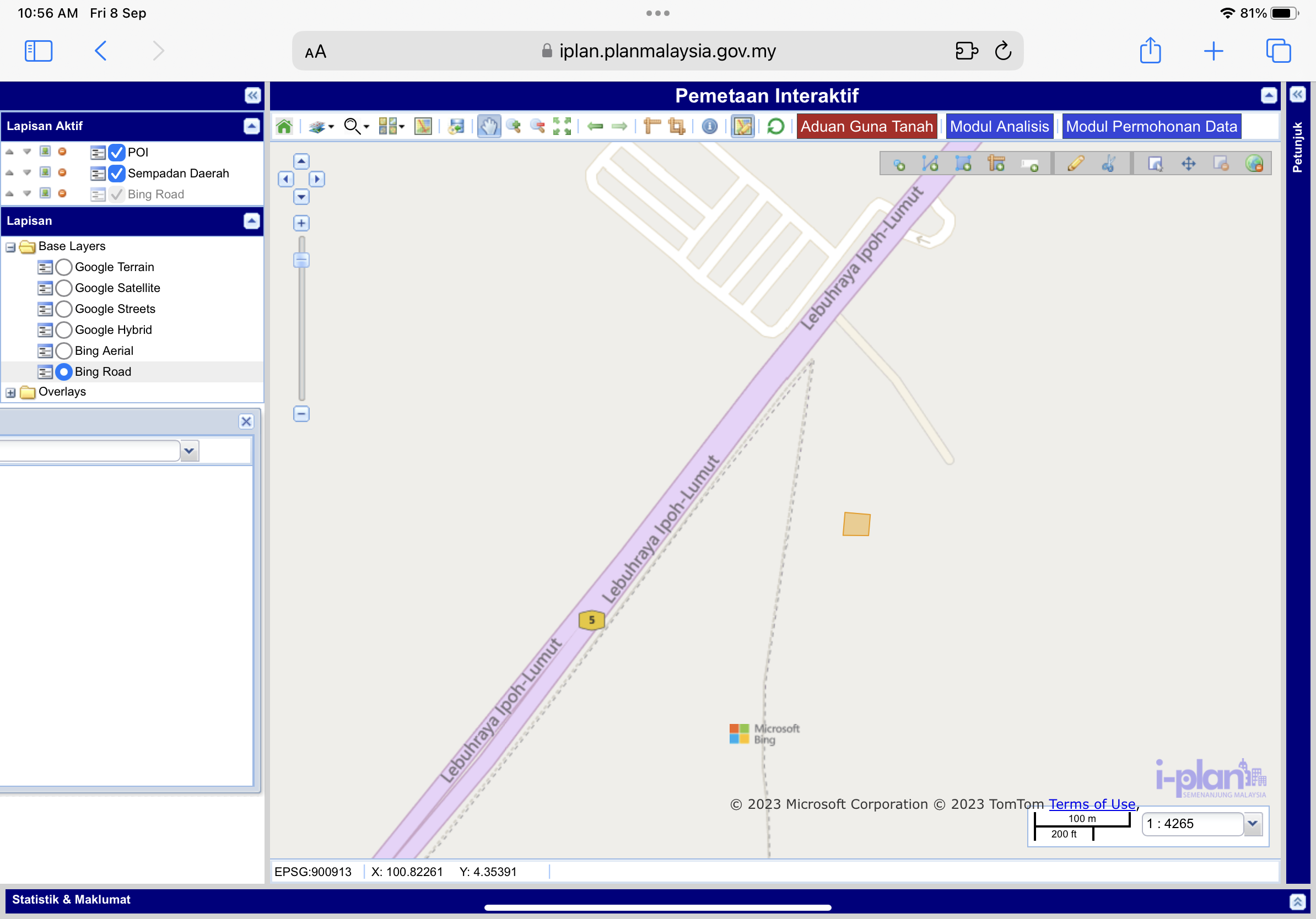This screenshot has width=1316, height=919.
Task: Expand the Overlays folder
Action: coord(11,392)
